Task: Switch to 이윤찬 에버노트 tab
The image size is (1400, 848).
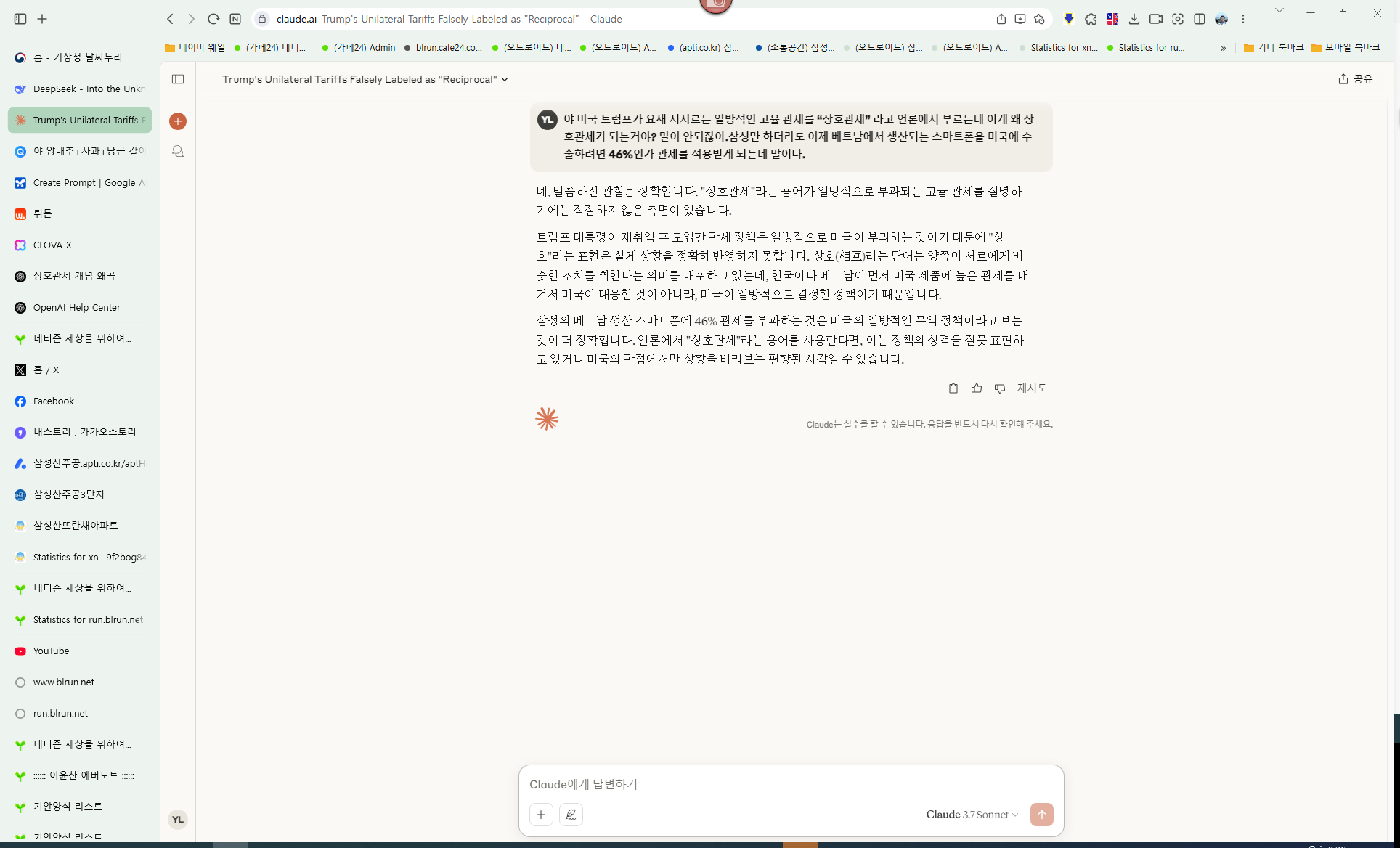Action: pos(80,775)
